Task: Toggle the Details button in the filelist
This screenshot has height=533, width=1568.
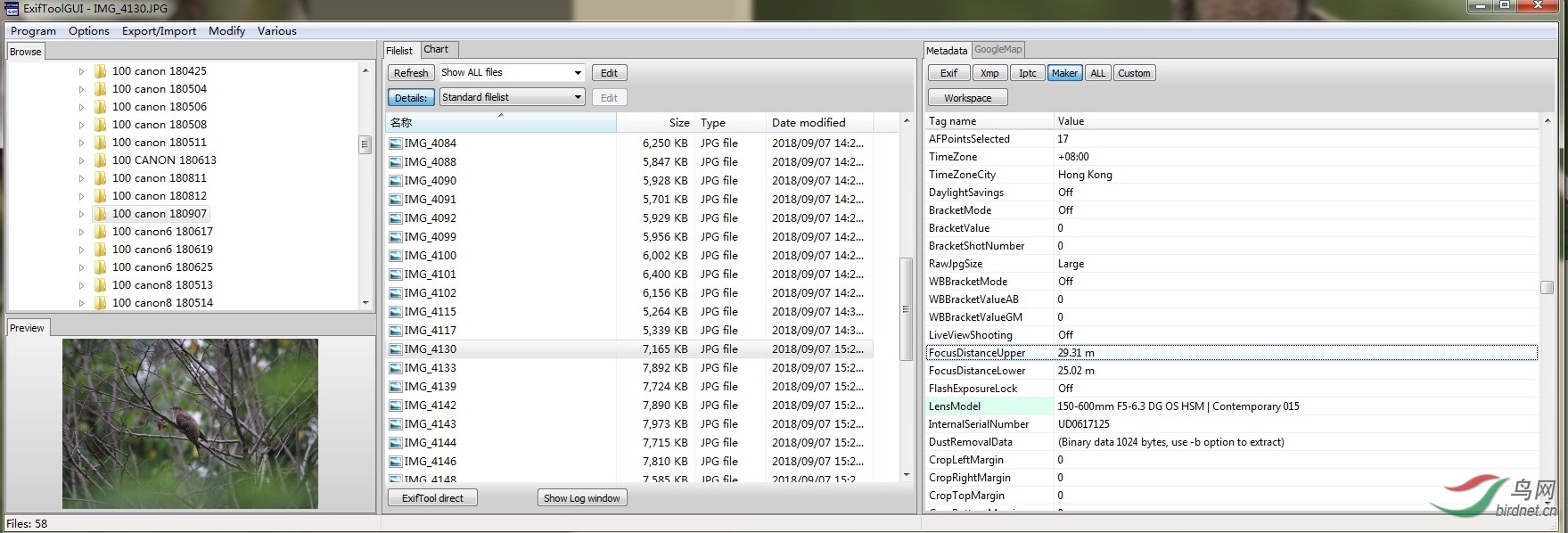Action: click(410, 98)
